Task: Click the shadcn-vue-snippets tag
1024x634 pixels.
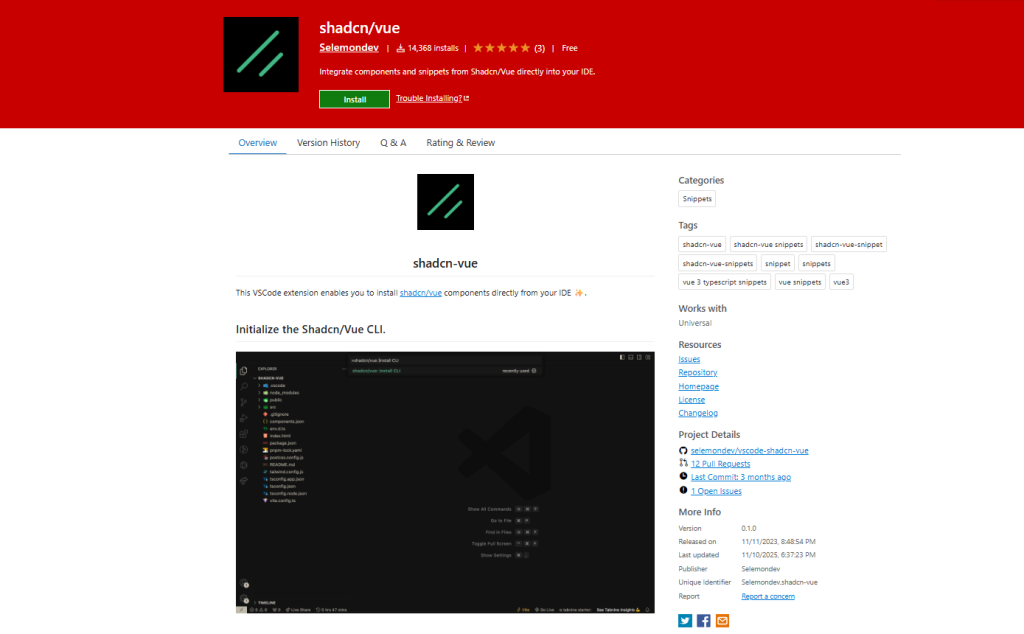Action: tap(718, 263)
